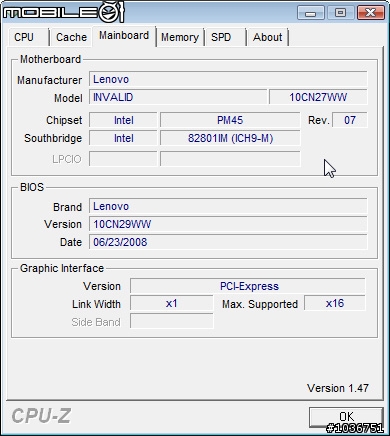This screenshot has width=390, height=436.
Task: Open the SPD tab
Action: coord(225,37)
